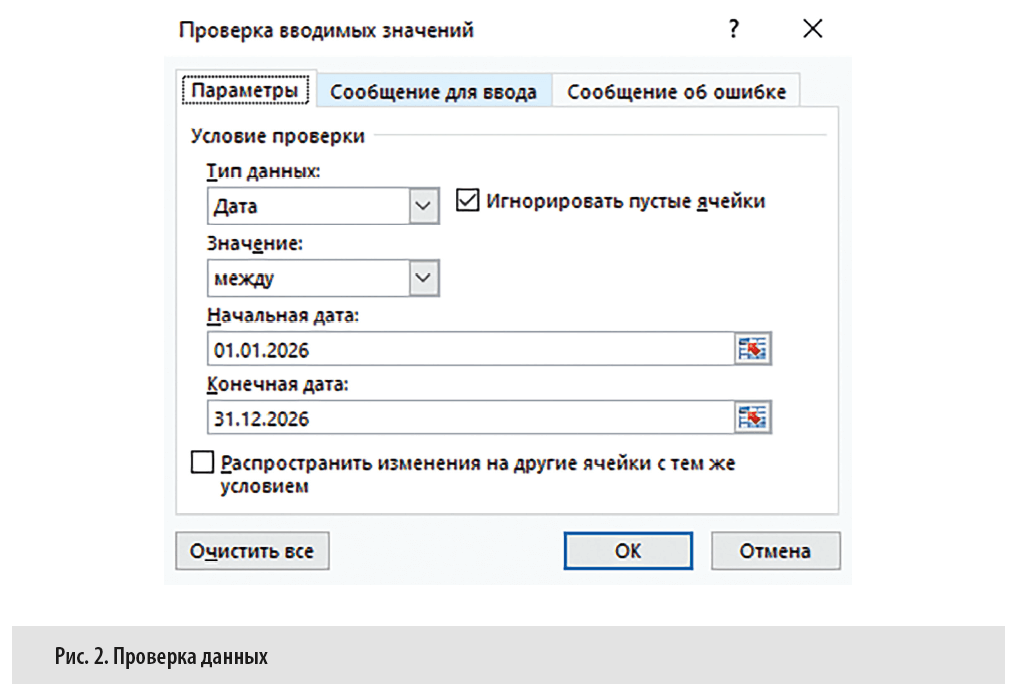Confirm validation settings with ОК
Viewport: 1020px width, 700px height.
(x=627, y=551)
